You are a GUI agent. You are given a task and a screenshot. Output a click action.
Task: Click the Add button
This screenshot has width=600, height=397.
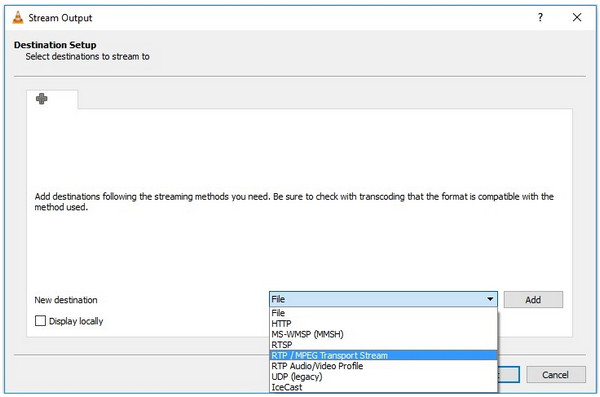click(533, 299)
